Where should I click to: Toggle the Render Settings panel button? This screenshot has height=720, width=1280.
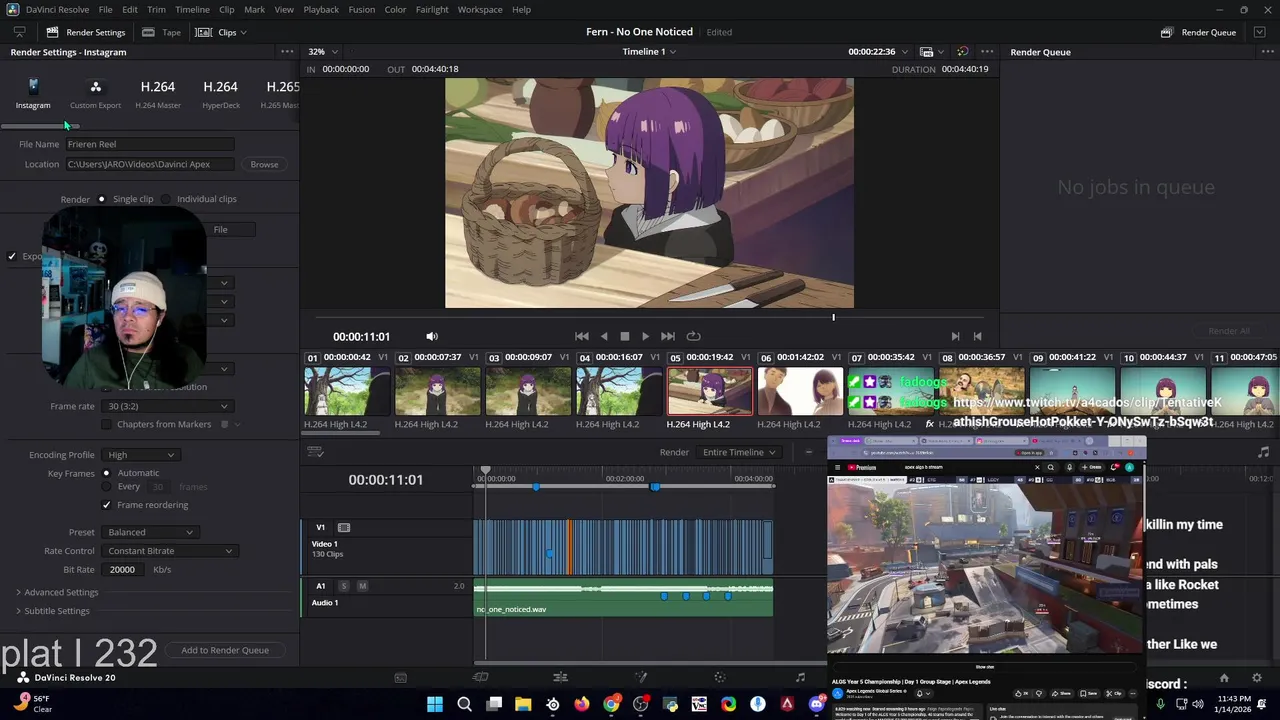point(86,32)
